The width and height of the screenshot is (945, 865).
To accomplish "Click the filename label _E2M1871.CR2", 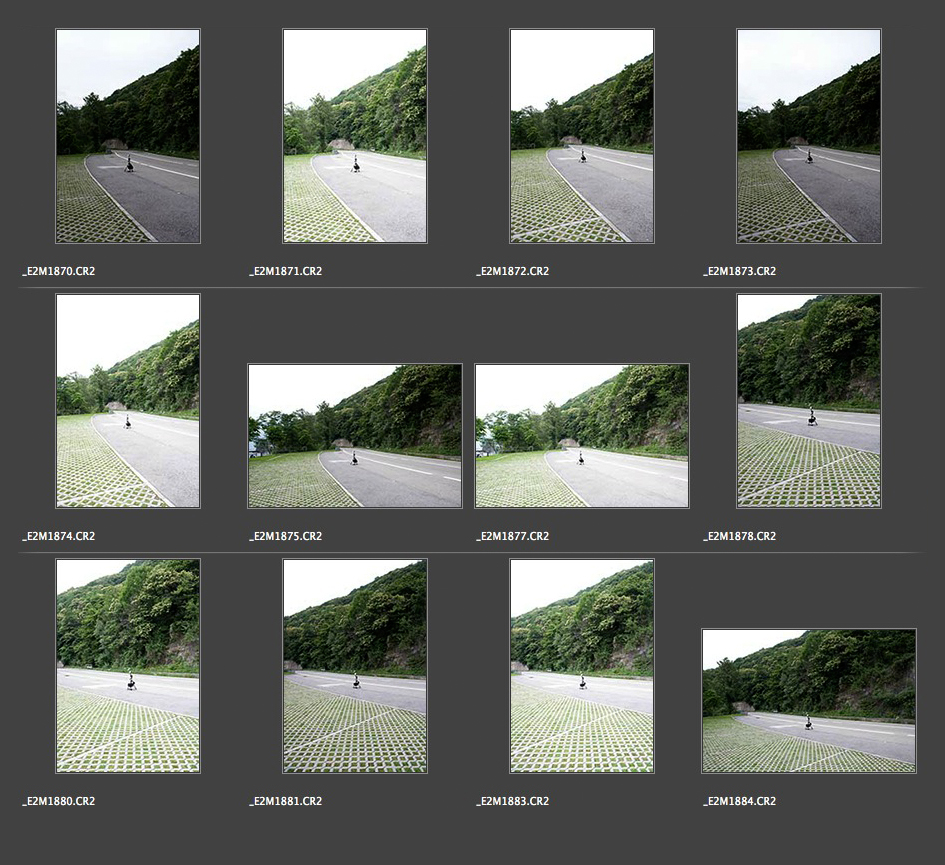I will [286, 271].
